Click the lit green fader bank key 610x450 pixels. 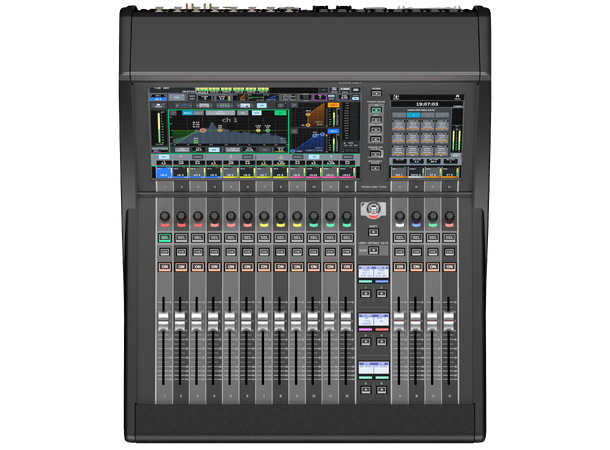pyautogui.click(x=376, y=110)
